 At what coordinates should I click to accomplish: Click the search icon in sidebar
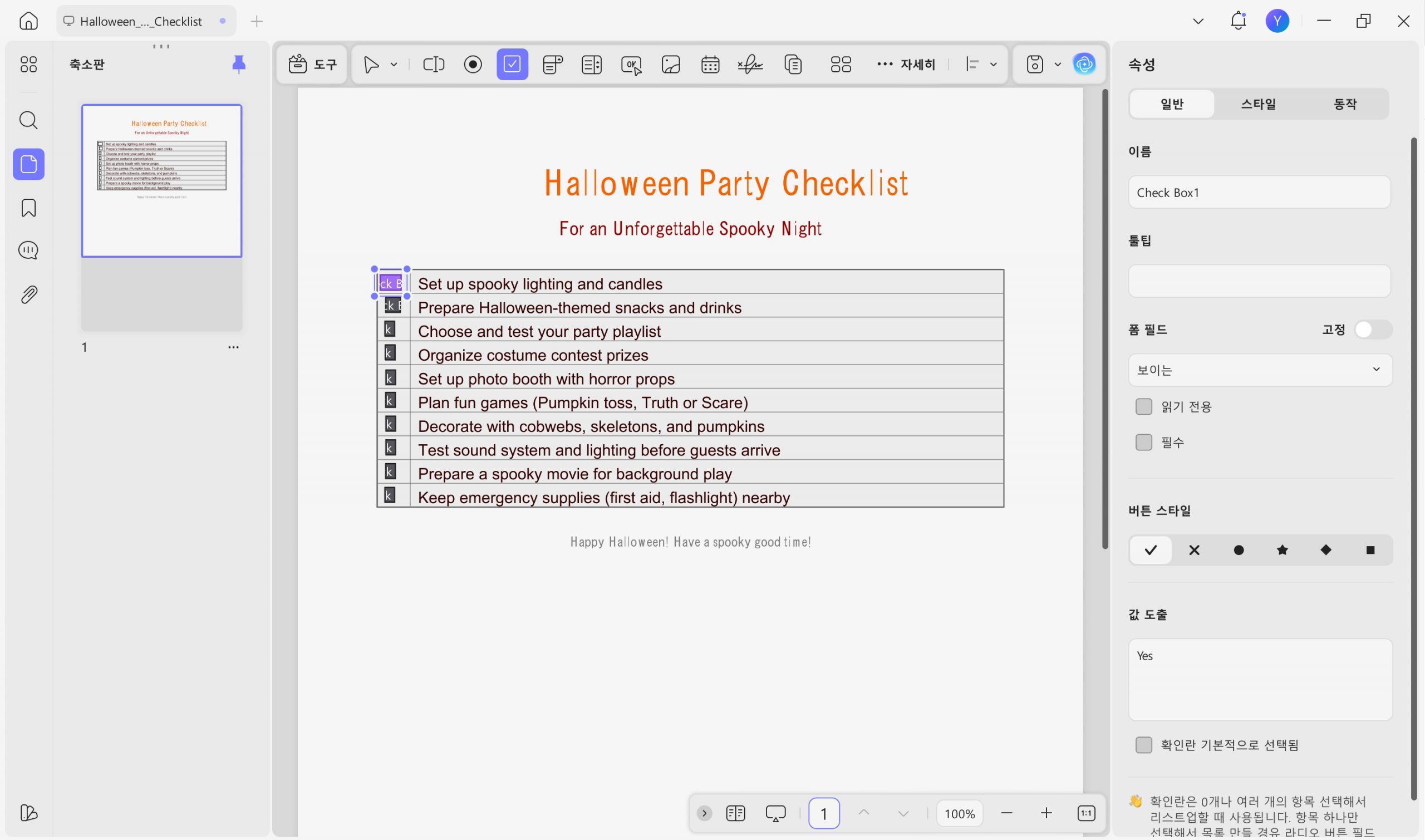coord(28,120)
